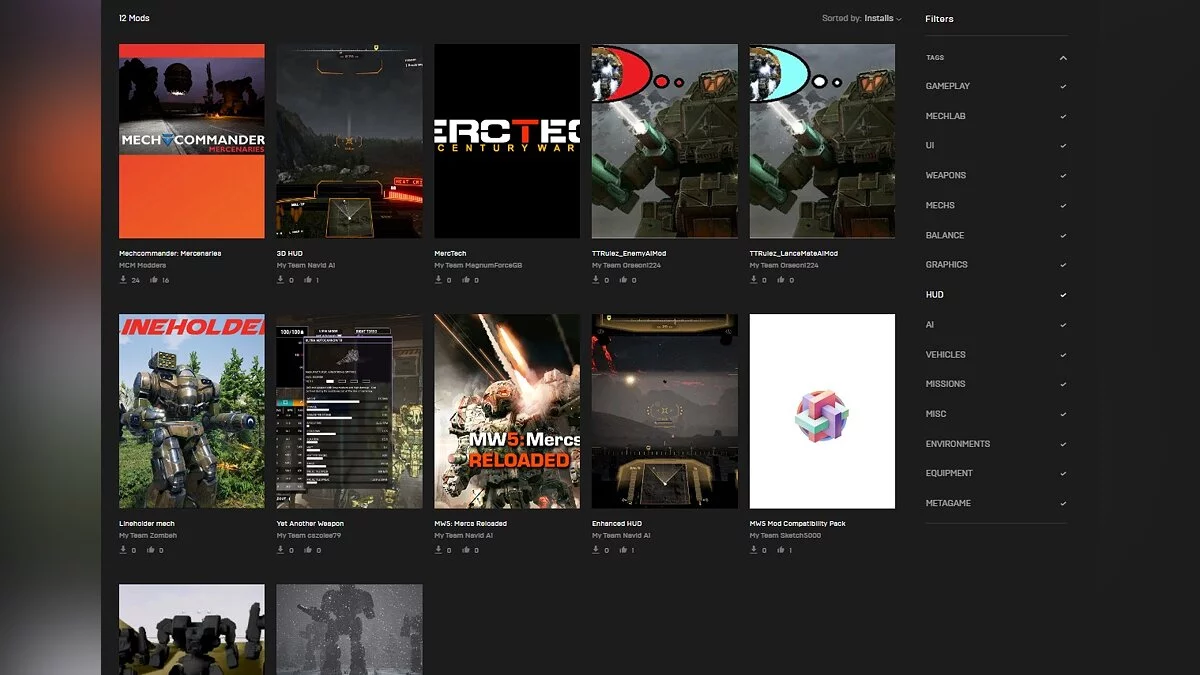Click download icon under Enhanced HUD
1200x675 pixels.
596,550
